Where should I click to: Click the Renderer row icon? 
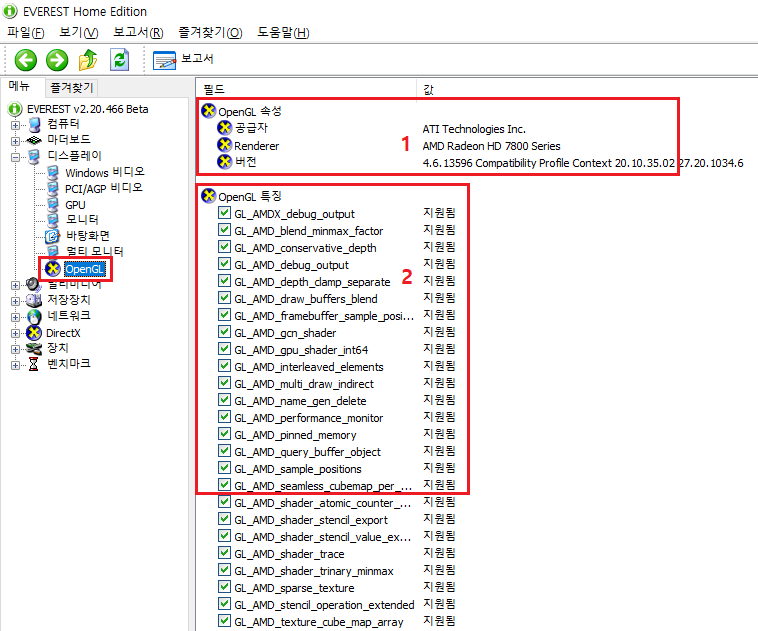(225, 145)
